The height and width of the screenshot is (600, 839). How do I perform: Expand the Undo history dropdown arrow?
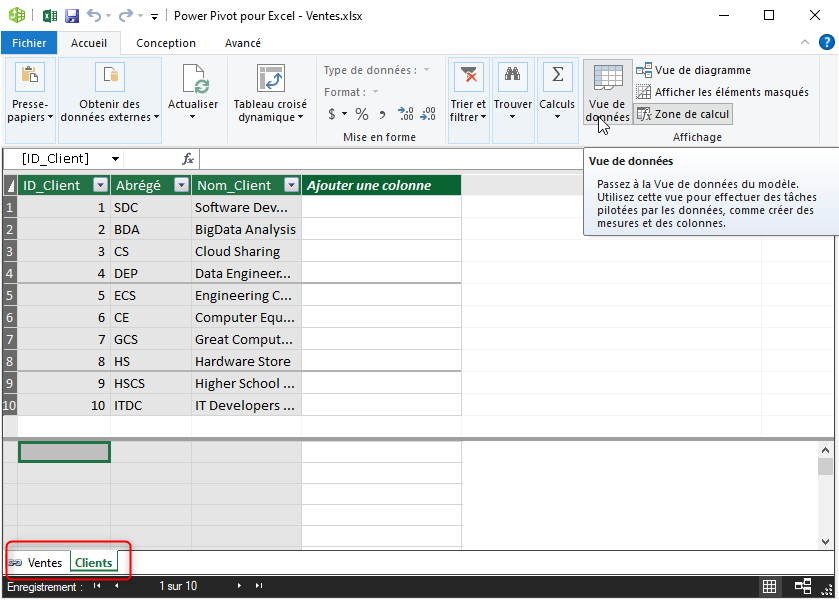[108, 16]
